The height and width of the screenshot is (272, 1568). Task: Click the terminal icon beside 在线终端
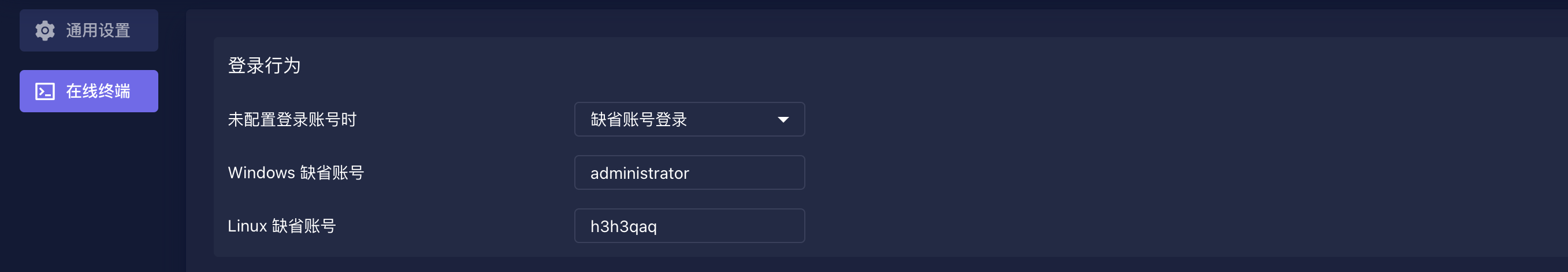coord(45,91)
